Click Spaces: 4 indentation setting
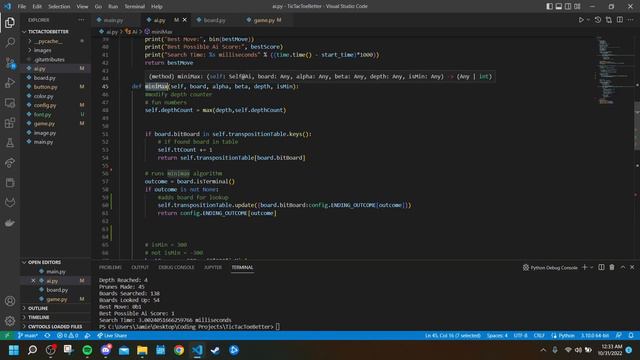 click(497, 336)
